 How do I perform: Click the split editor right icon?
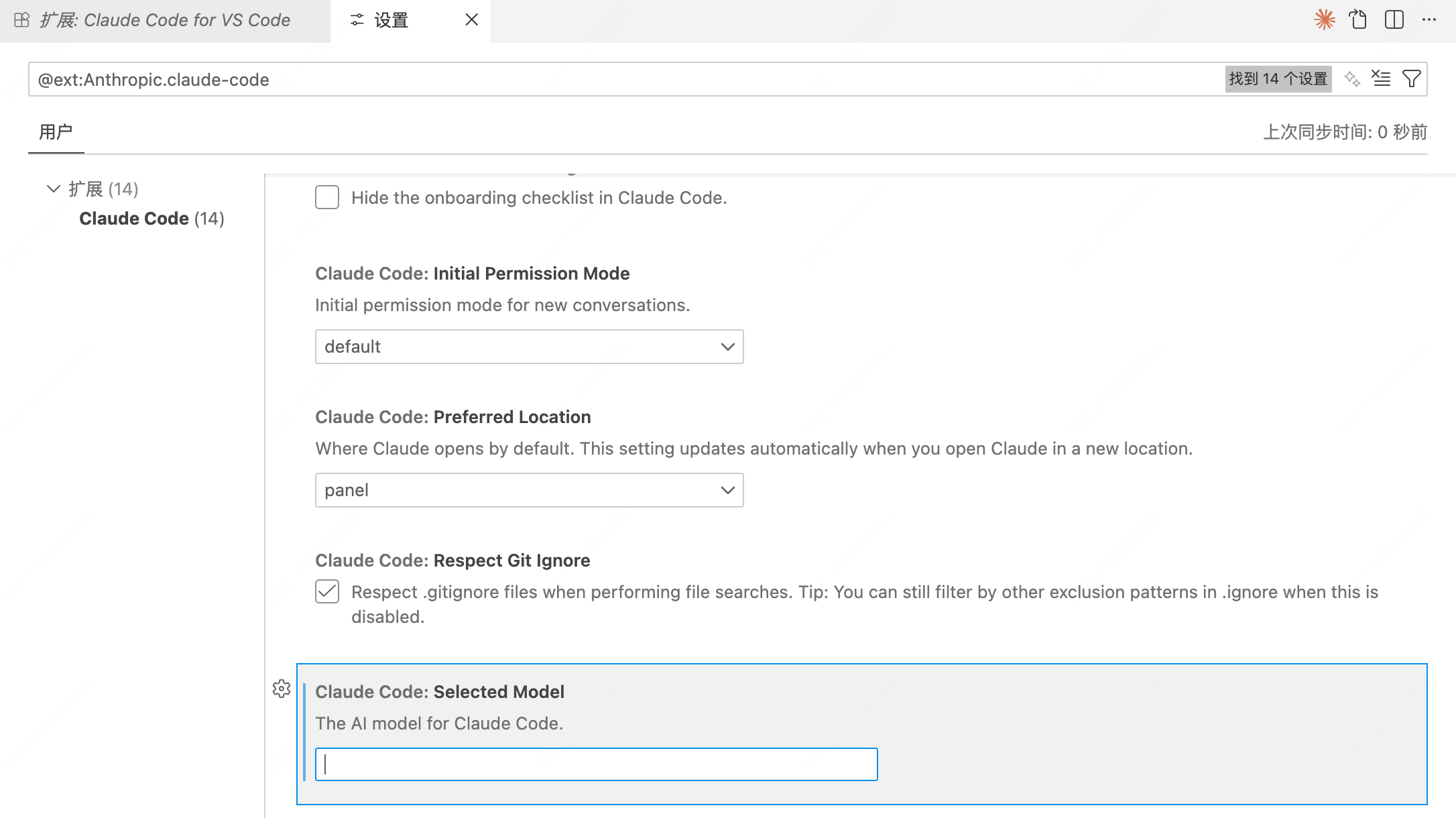tap(1394, 19)
